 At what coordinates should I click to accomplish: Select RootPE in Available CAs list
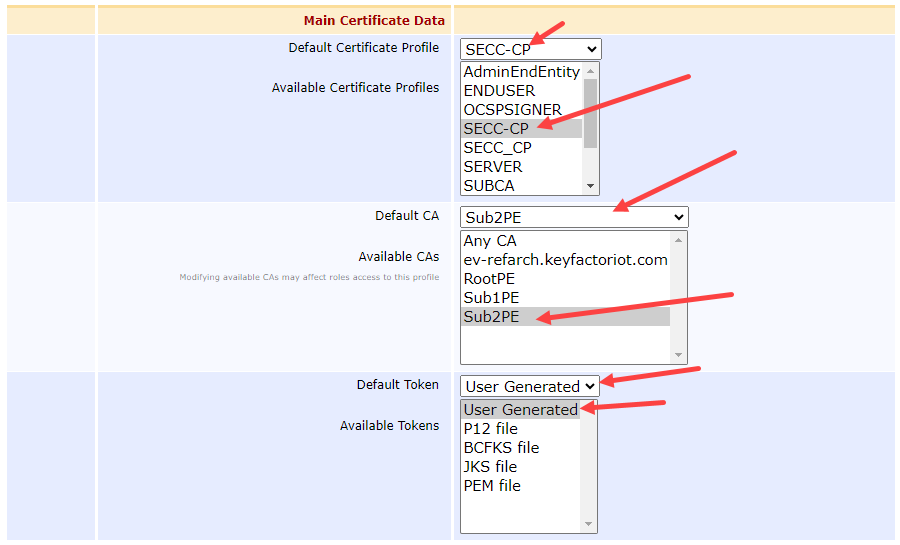coord(489,279)
